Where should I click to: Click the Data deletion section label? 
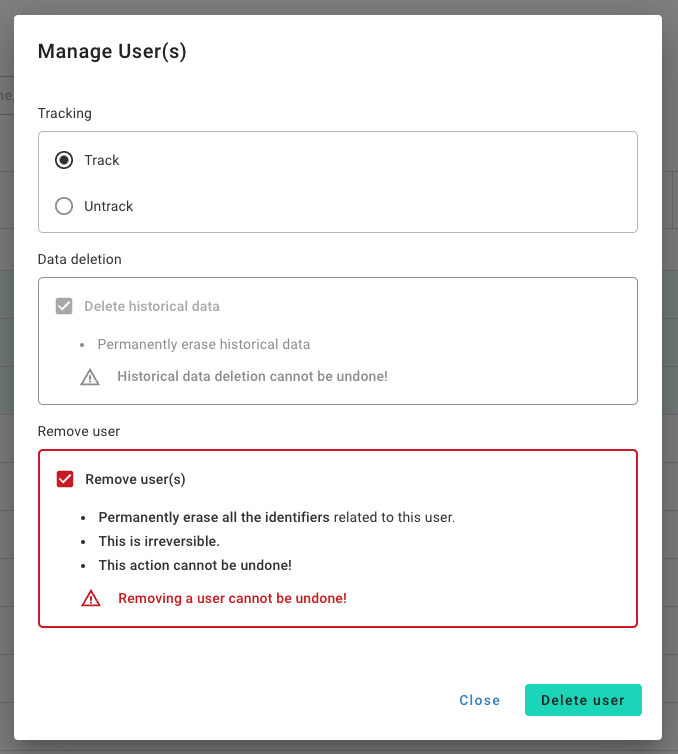pos(79,259)
